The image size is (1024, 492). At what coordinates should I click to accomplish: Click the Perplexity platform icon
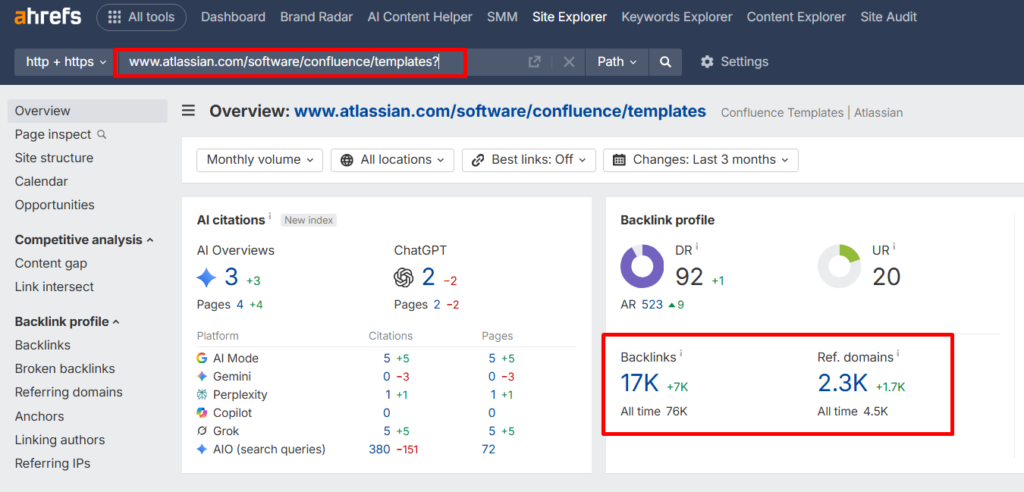tap(202, 395)
